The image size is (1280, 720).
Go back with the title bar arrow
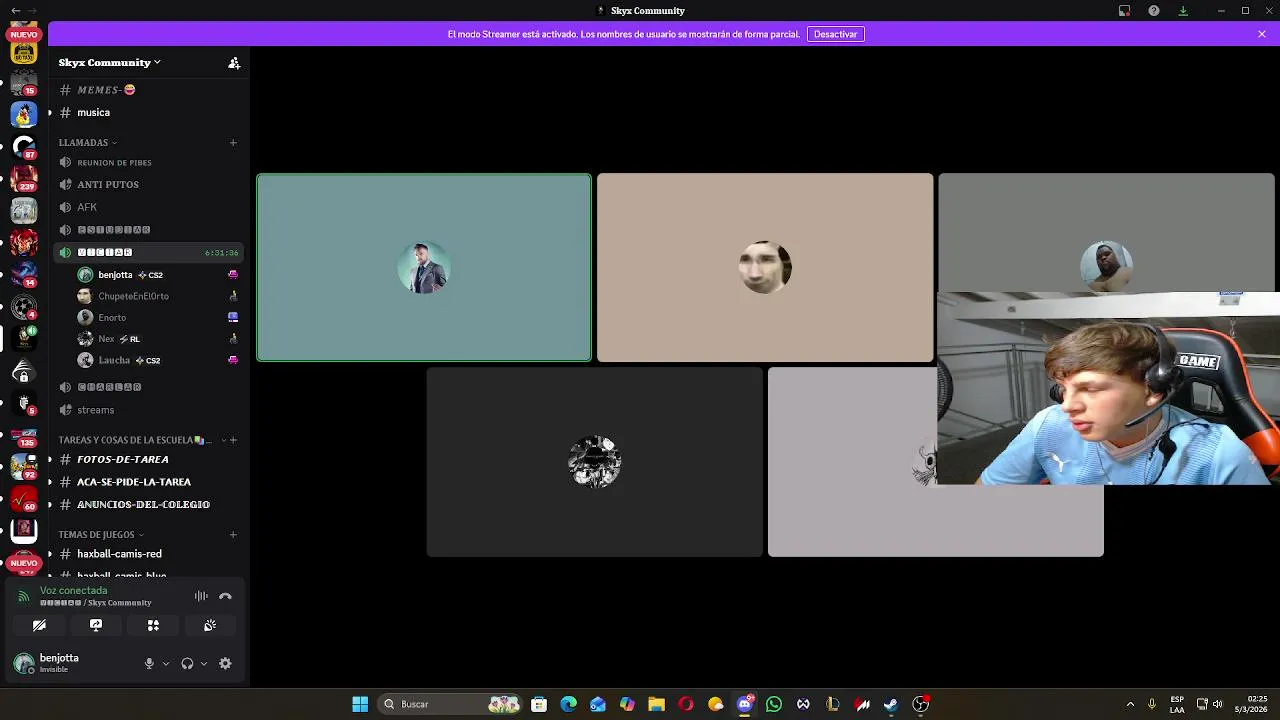click(15, 10)
